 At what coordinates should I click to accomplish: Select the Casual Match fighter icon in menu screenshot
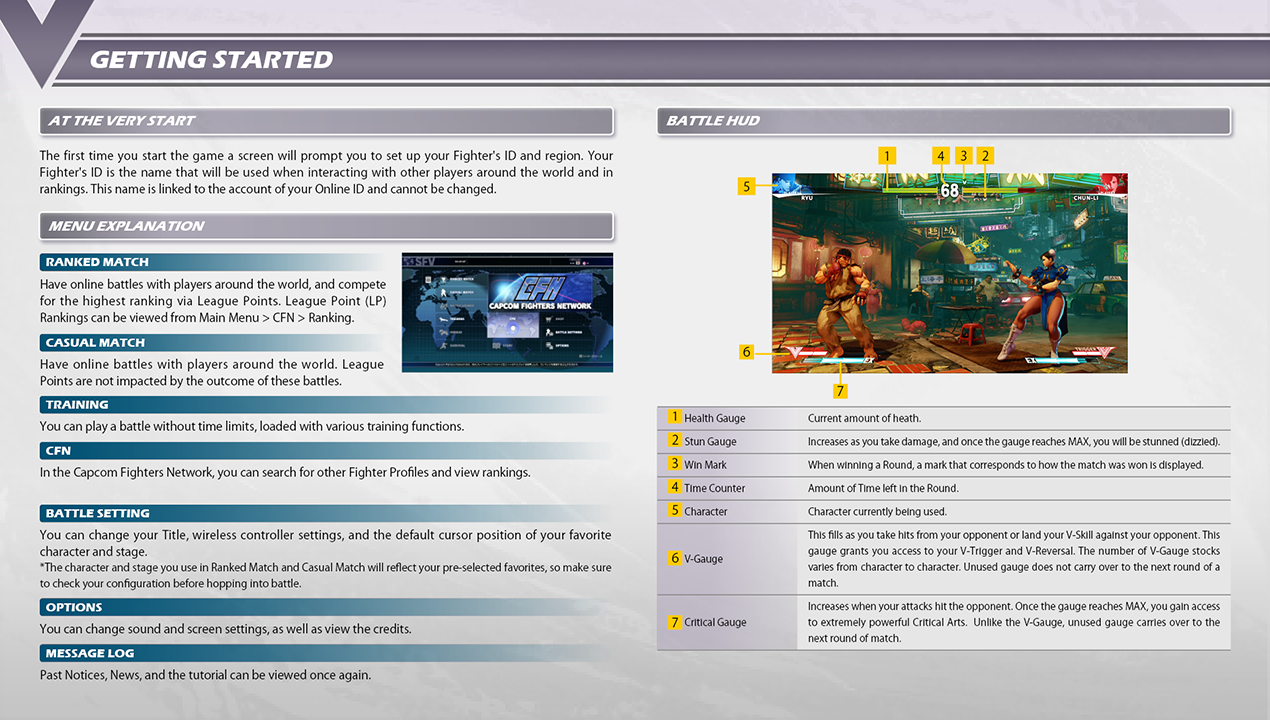pyautogui.click(x=443, y=293)
